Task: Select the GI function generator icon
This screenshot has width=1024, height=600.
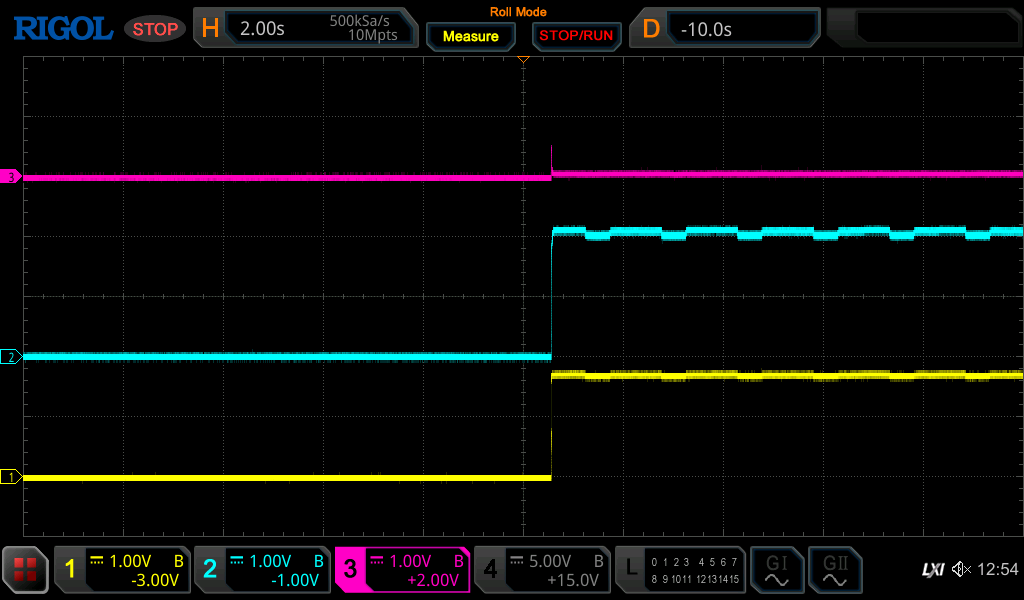Action: [776, 570]
